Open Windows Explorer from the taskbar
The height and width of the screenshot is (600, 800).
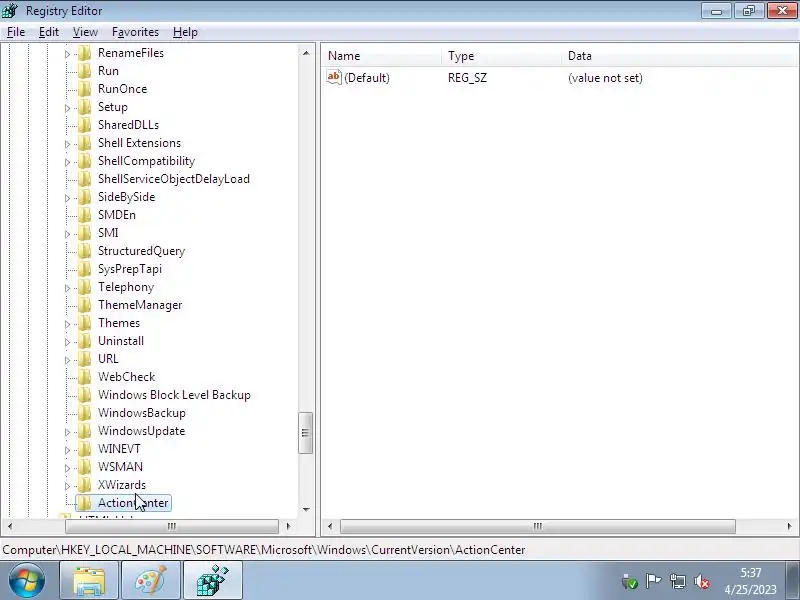click(x=89, y=580)
